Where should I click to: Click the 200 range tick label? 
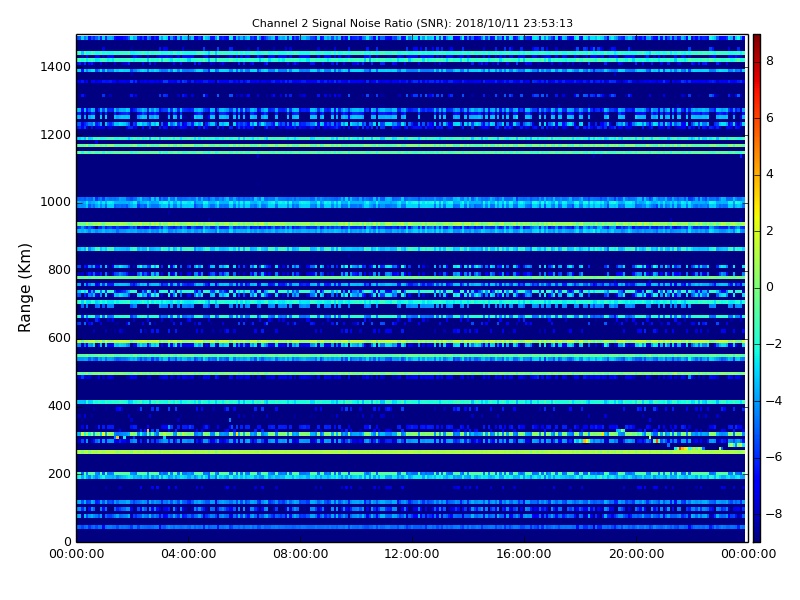[59, 473]
